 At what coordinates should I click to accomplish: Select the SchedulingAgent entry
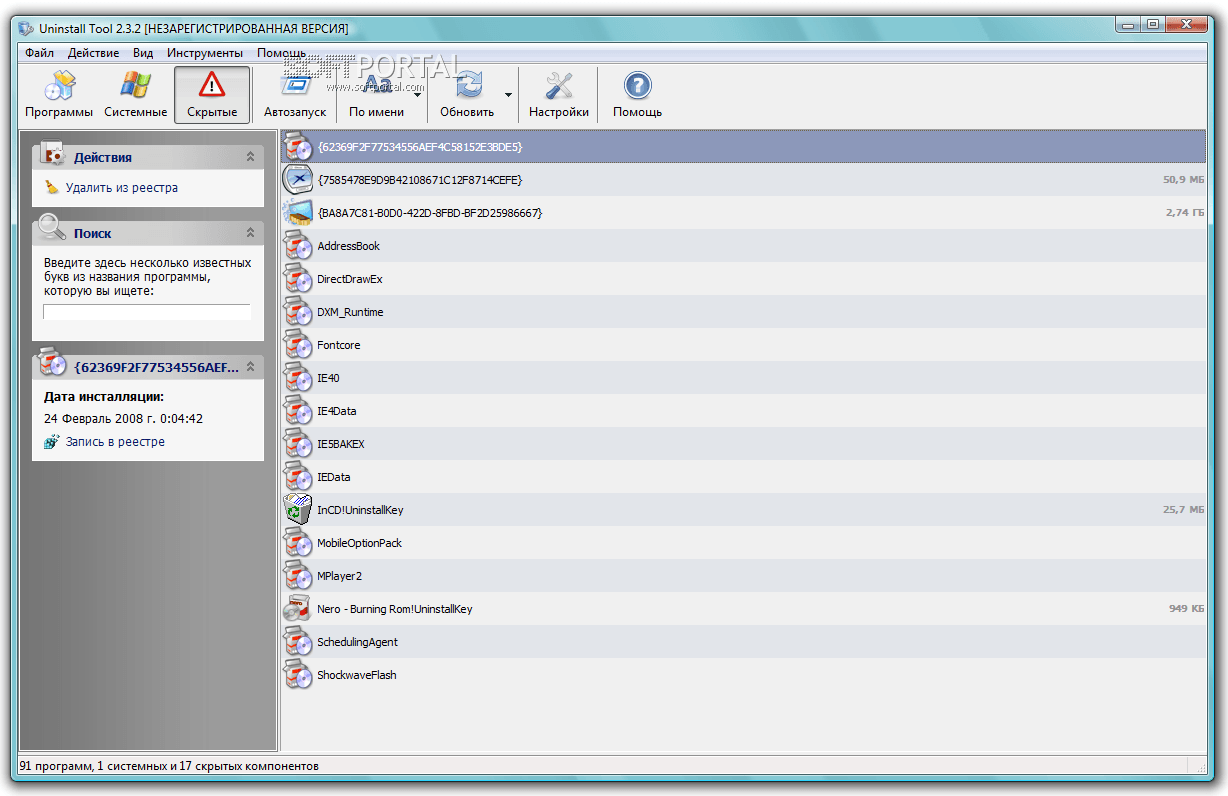point(743,642)
